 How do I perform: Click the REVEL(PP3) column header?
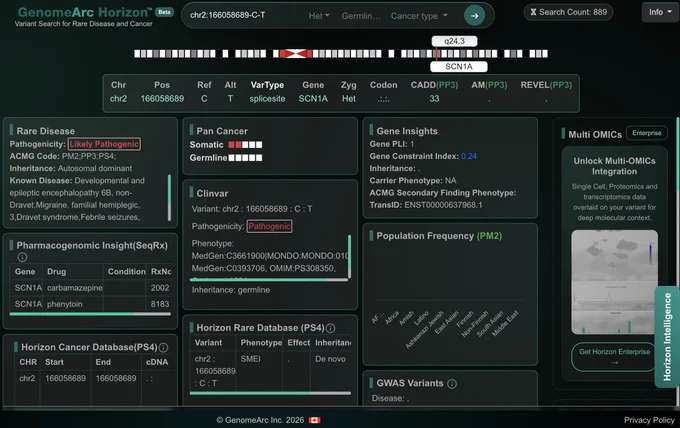[546, 85]
